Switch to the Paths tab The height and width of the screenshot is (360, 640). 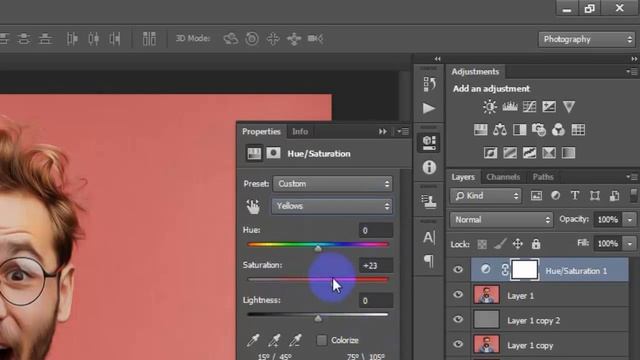click(x=543, y=177)
